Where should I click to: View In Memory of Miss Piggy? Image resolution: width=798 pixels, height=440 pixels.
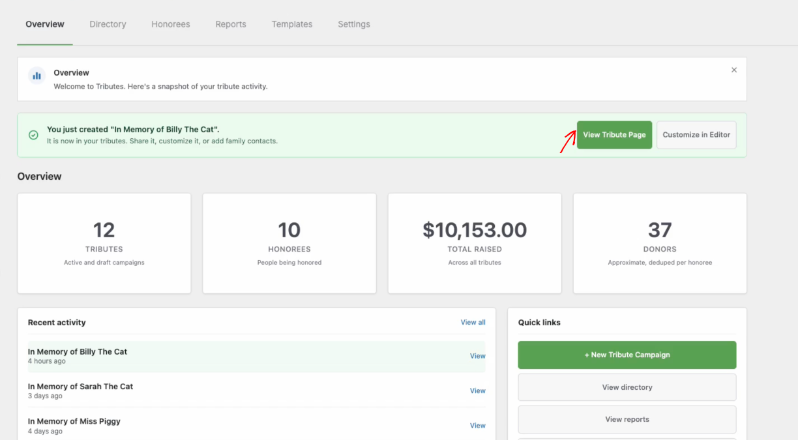[x=477, y=425]
